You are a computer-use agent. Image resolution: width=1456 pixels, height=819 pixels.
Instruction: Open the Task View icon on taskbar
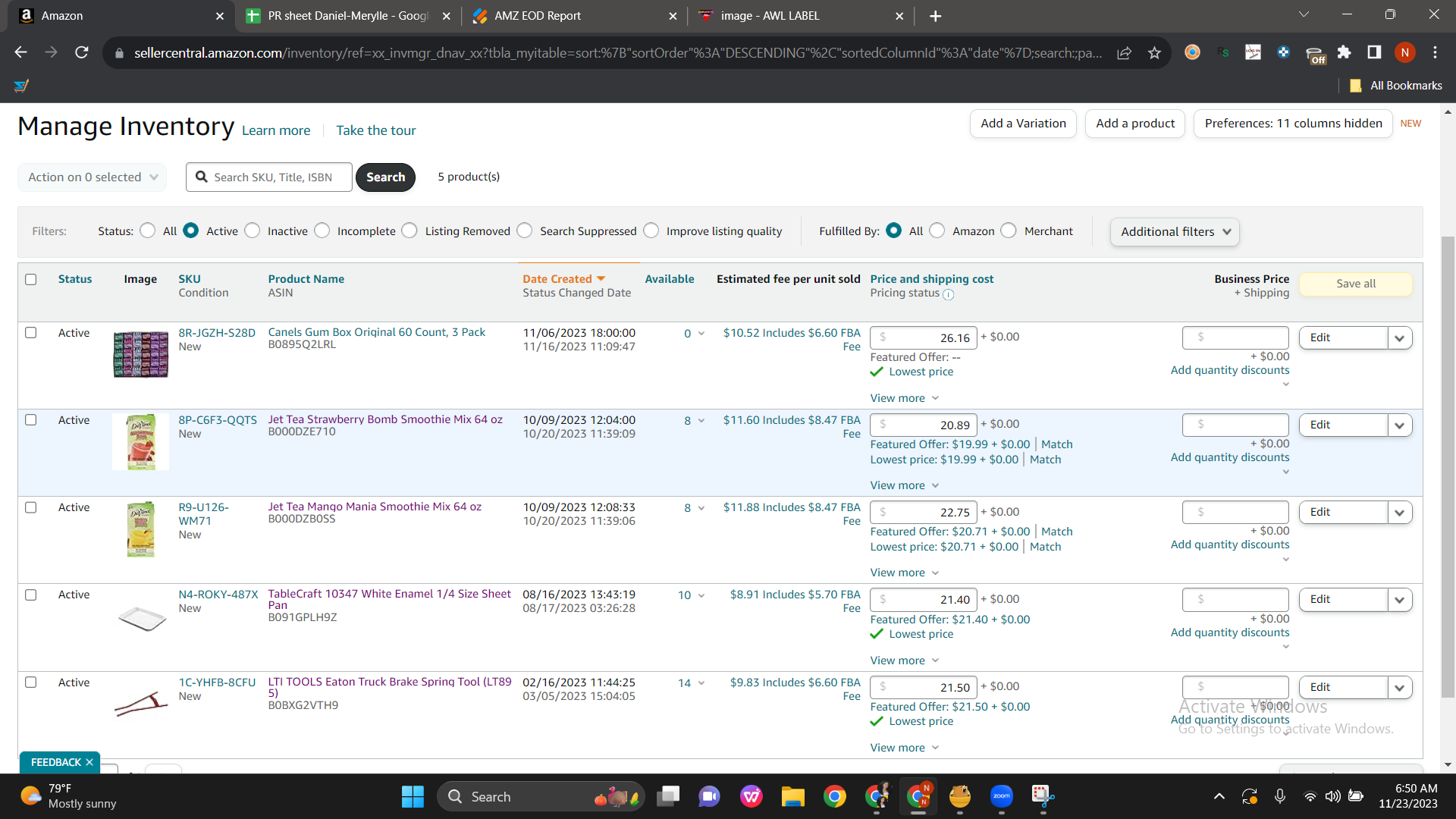668,796
